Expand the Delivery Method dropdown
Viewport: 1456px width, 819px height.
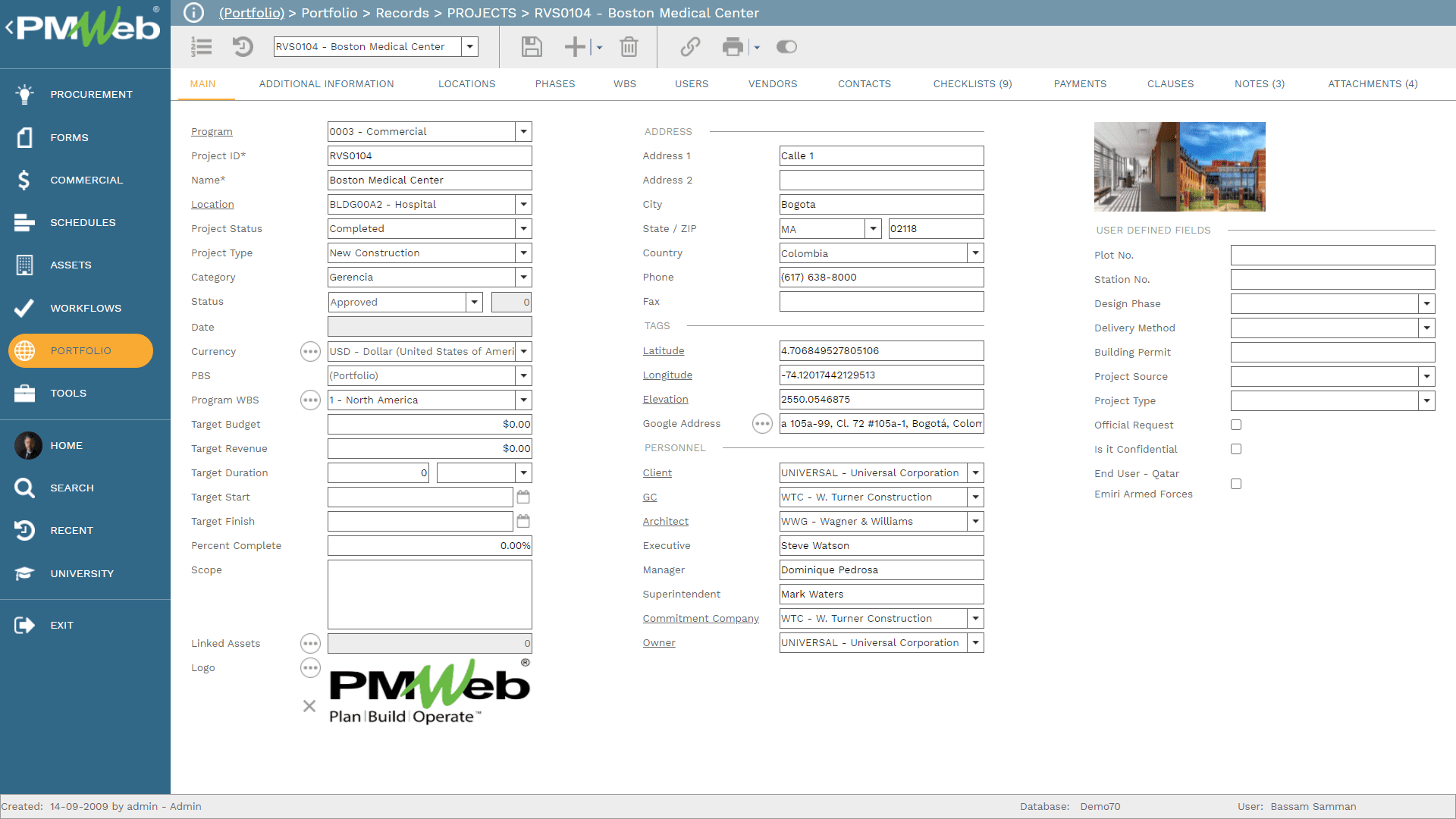(1427, 328)
